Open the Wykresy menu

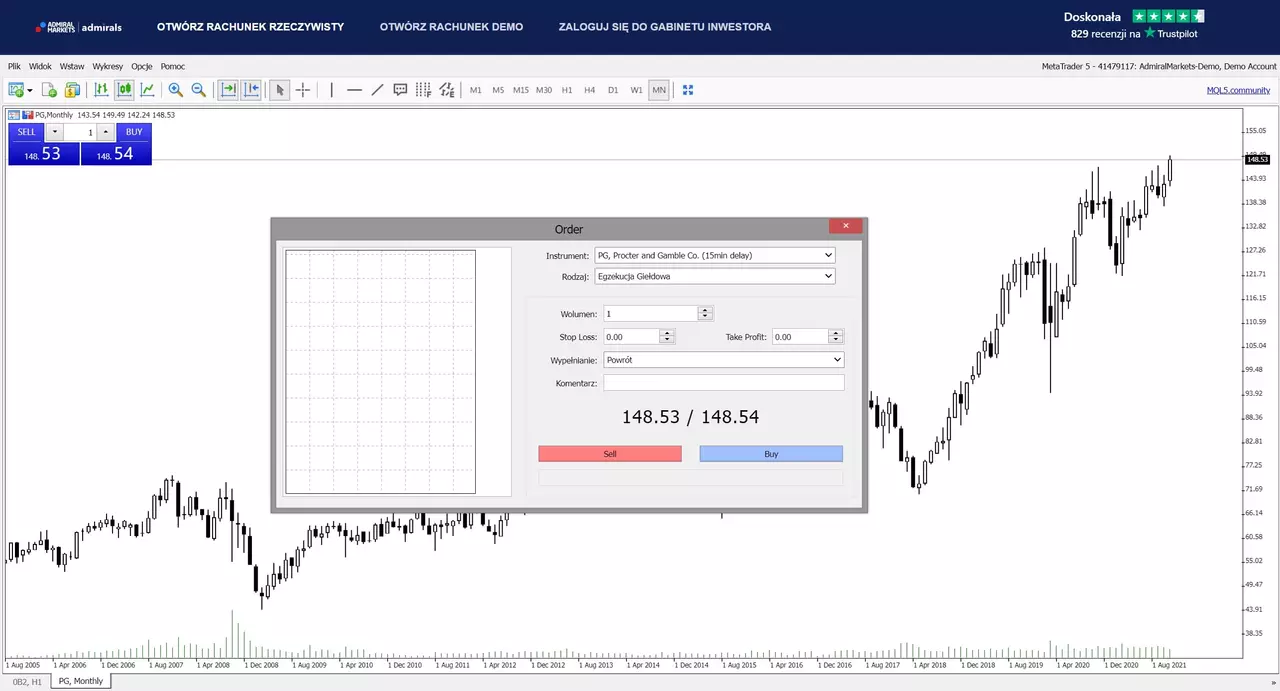tap(107, 66)
